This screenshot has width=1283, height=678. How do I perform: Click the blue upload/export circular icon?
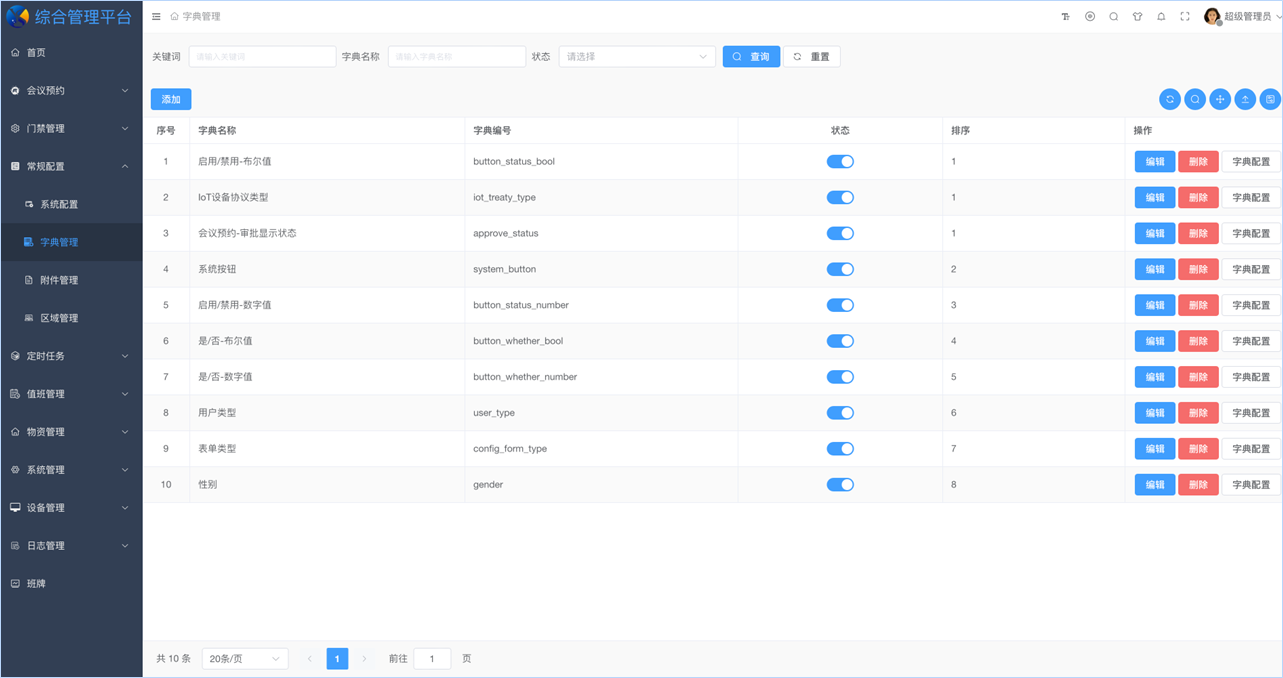point(1244,99)
